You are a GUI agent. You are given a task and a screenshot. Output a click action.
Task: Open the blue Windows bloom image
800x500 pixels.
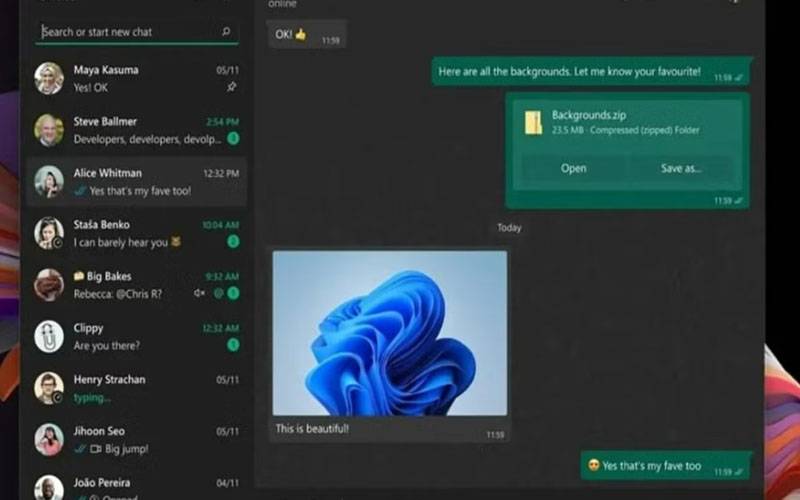(390, 333)
